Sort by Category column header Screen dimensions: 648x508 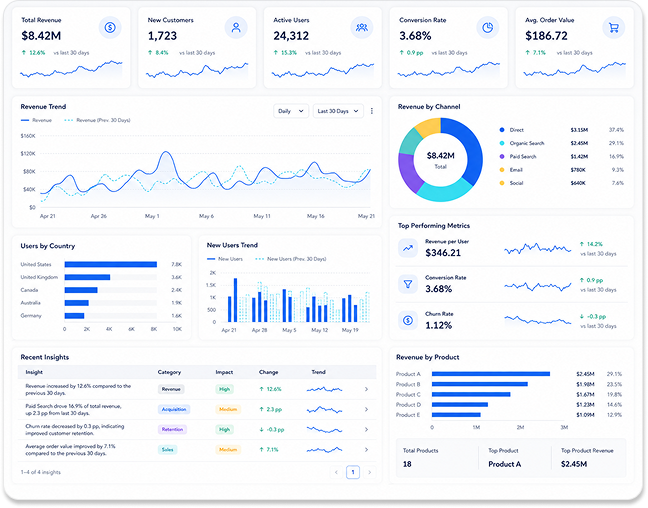point(169,372)
